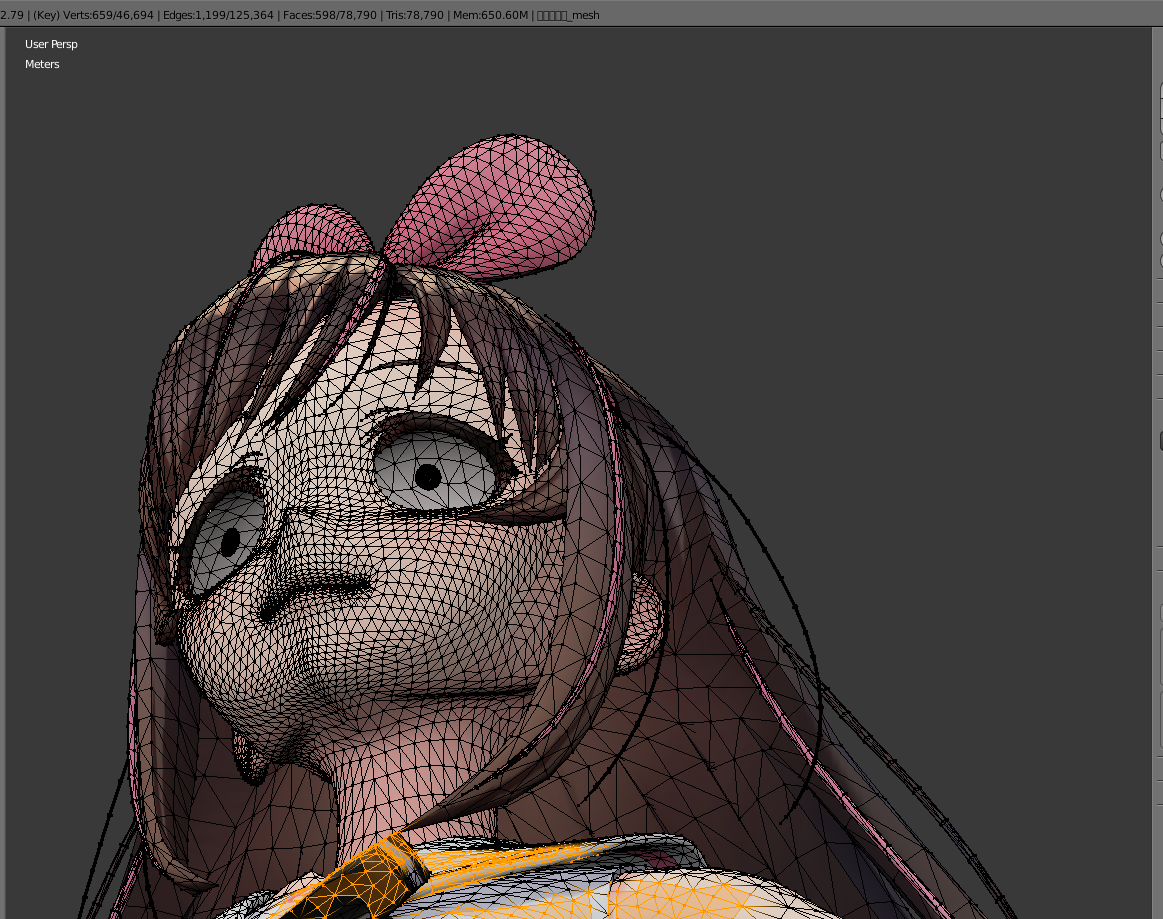Click the 'Edges:1,199/125,364' statistic
This screenshot has height=919, width=1163.
(218, 15)
